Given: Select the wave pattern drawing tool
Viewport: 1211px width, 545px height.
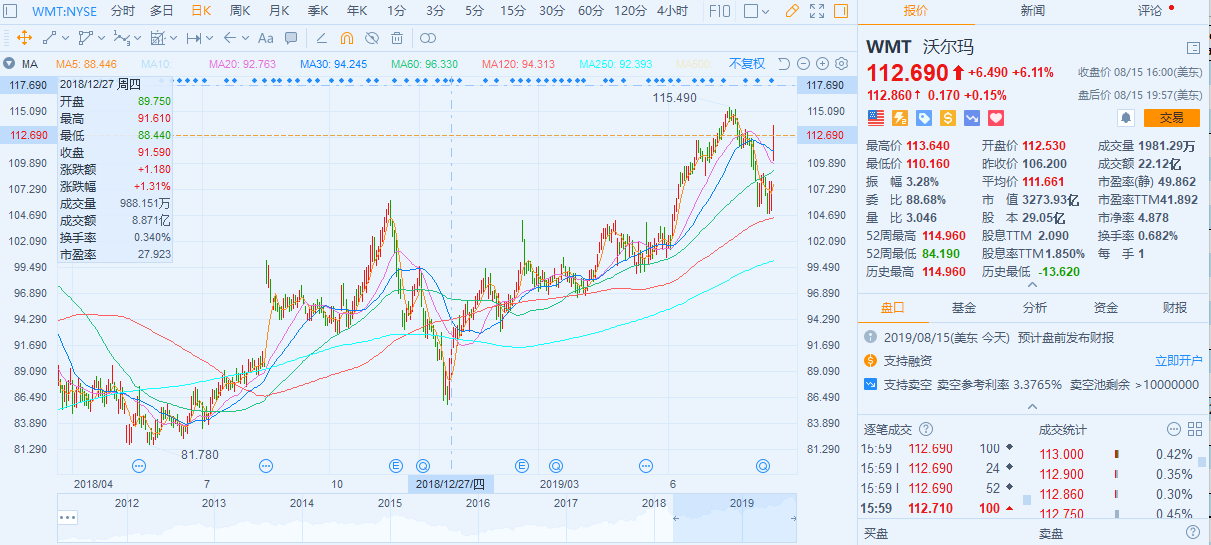Looking at the screenshot, I should tap(121, 38).
